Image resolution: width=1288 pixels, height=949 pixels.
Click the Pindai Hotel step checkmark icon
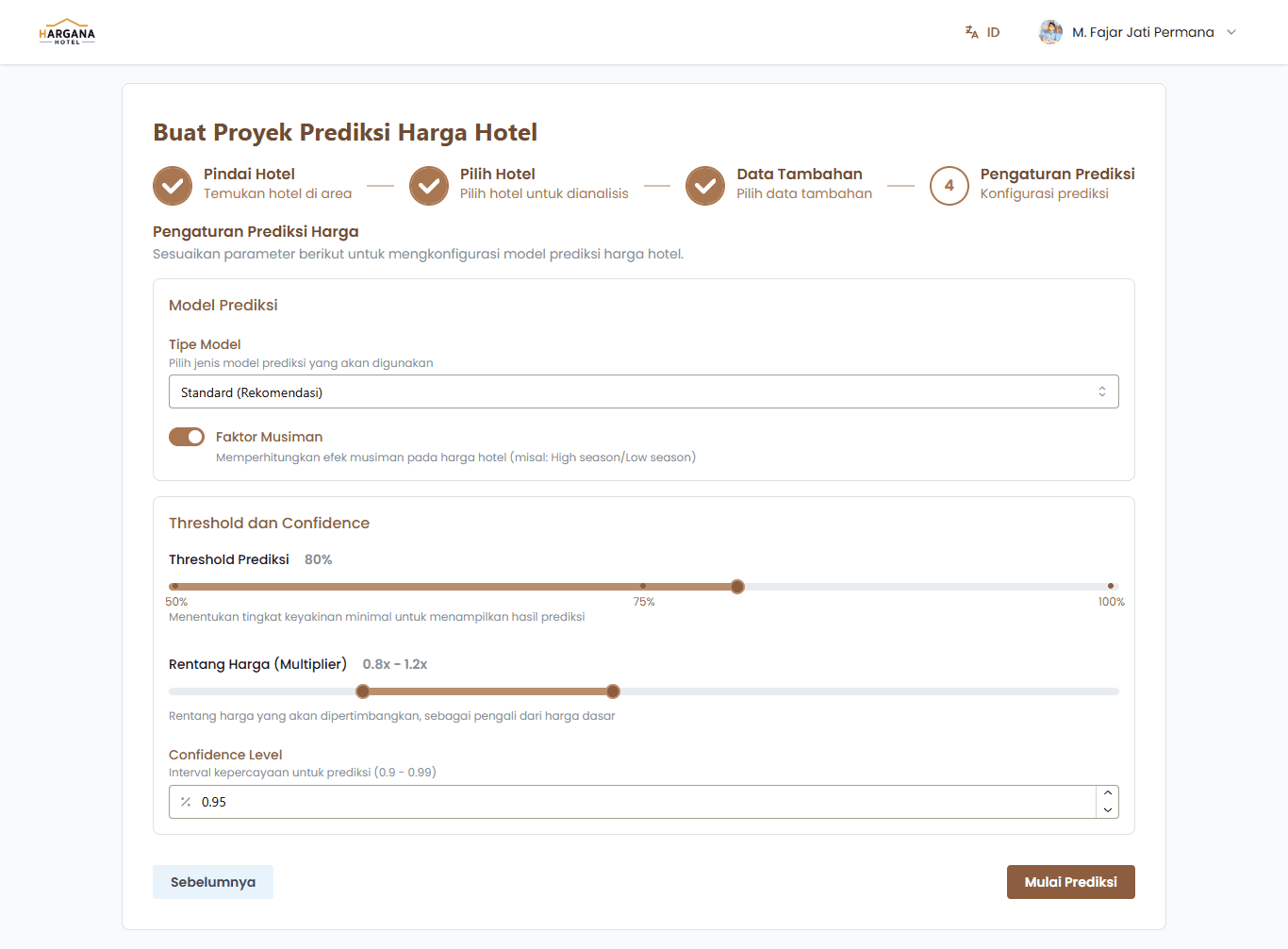pyautogui.click(x=173, y=186)
